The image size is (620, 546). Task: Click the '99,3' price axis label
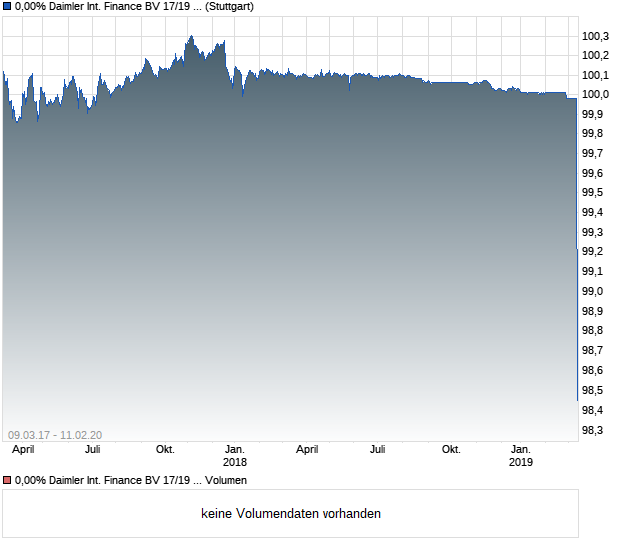click(x=592, y=232)
